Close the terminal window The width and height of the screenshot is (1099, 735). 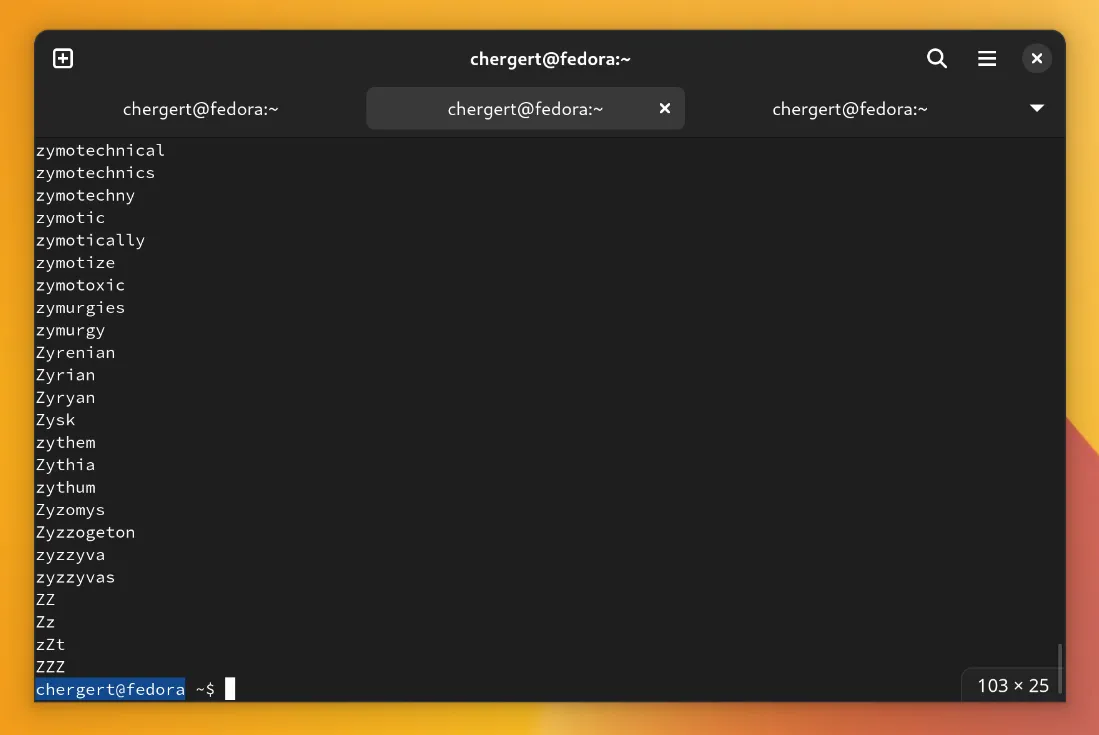pos(1037,59)
